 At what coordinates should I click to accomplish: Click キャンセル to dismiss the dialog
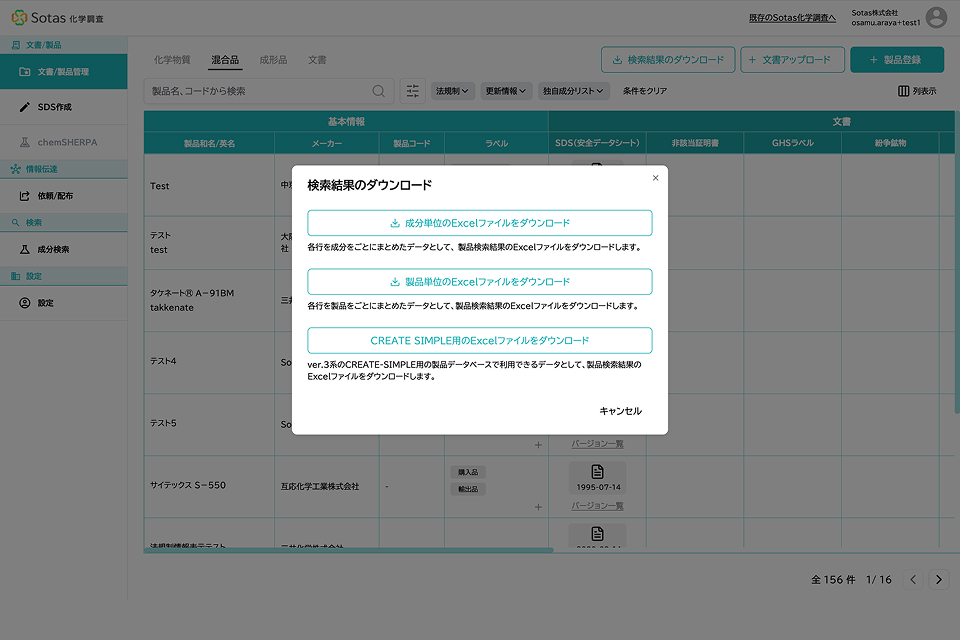click(x=620, y=411)
